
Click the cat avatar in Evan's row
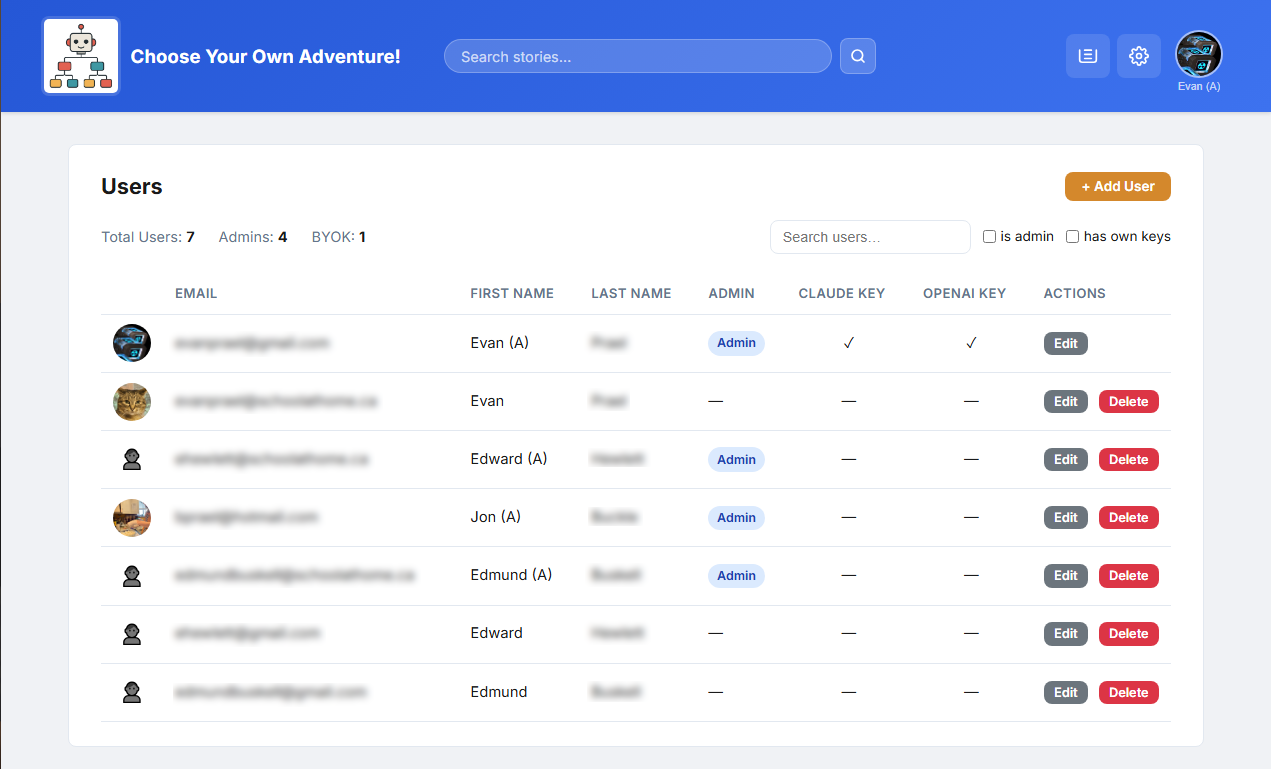click(x=132, y=401)
